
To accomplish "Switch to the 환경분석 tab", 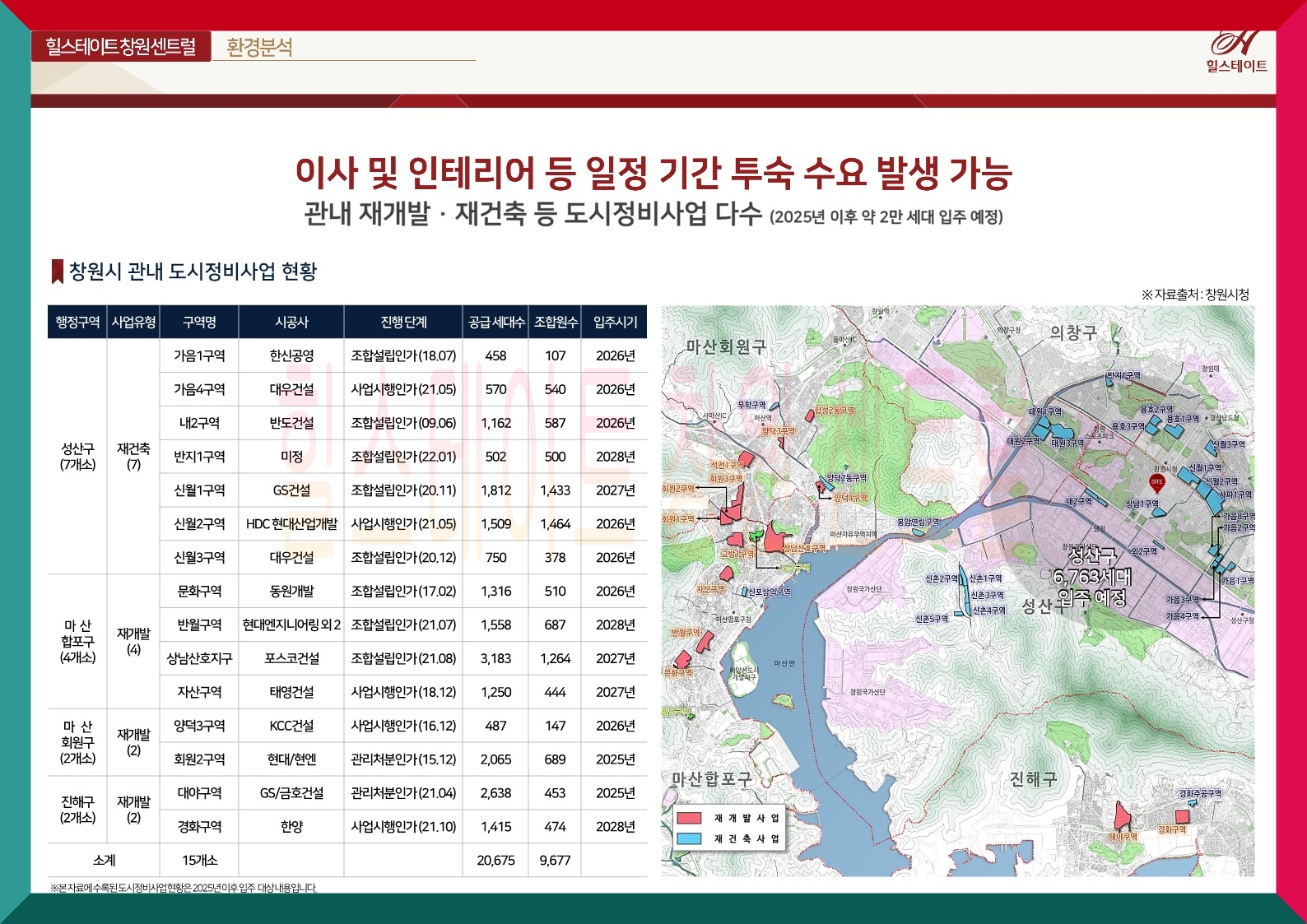I will [259, 47].
